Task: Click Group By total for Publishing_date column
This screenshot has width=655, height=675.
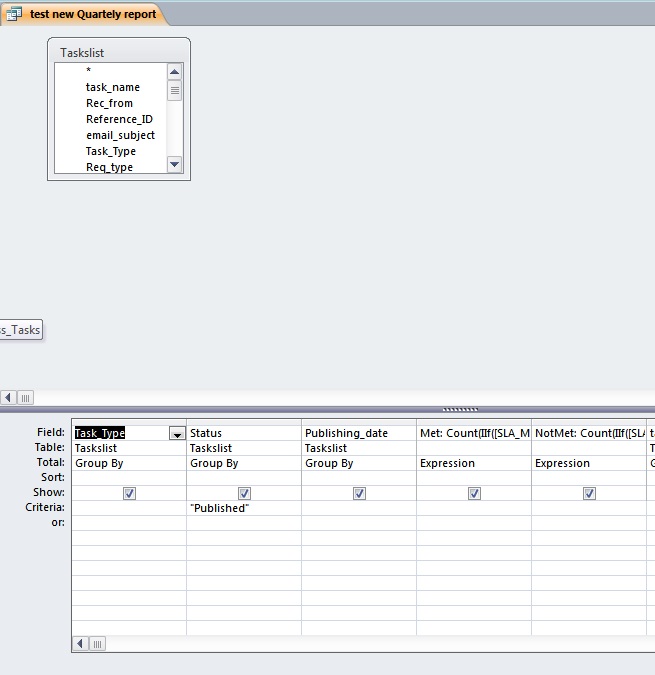Action: [x=359, y=463]
